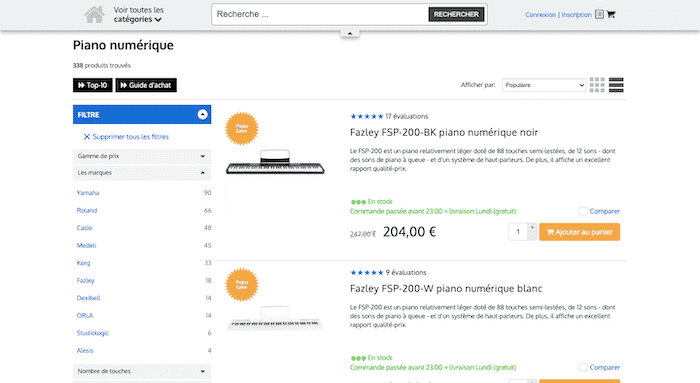Tick Comparer checkbox for FSP-200-W blanc
This screenshot has height=383, width=700.
point(583,367)
